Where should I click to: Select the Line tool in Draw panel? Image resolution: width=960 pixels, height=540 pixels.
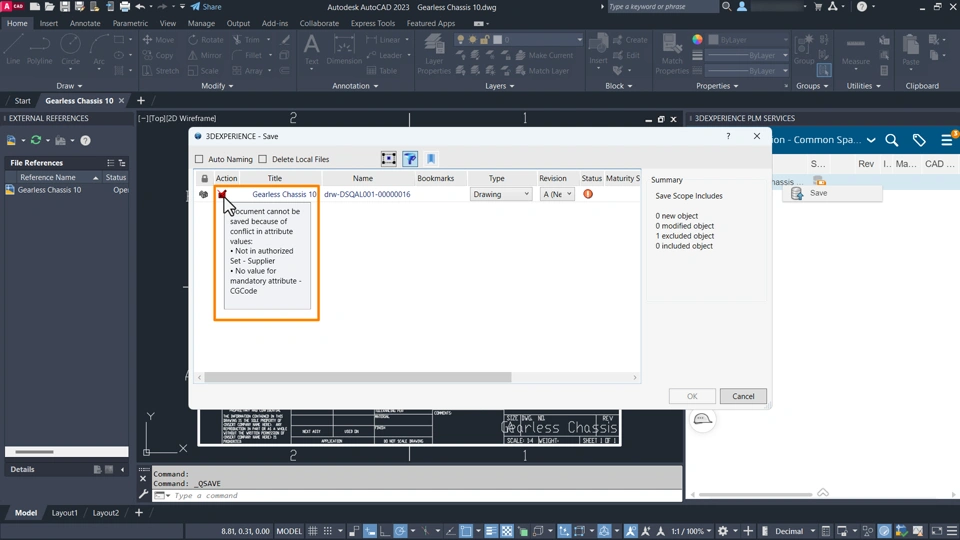coord(13,49)
